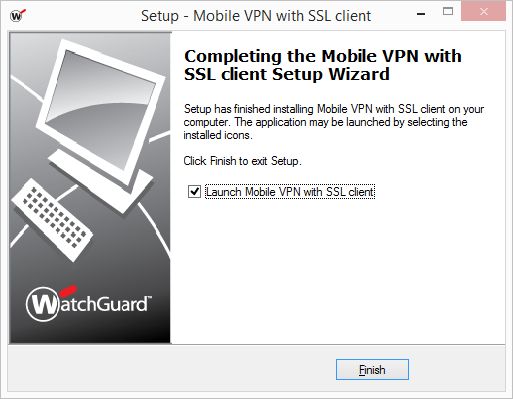Click the 'Setup has finished installing' paragraph
The width and height of the screenshot is (513, 399).
333,122
